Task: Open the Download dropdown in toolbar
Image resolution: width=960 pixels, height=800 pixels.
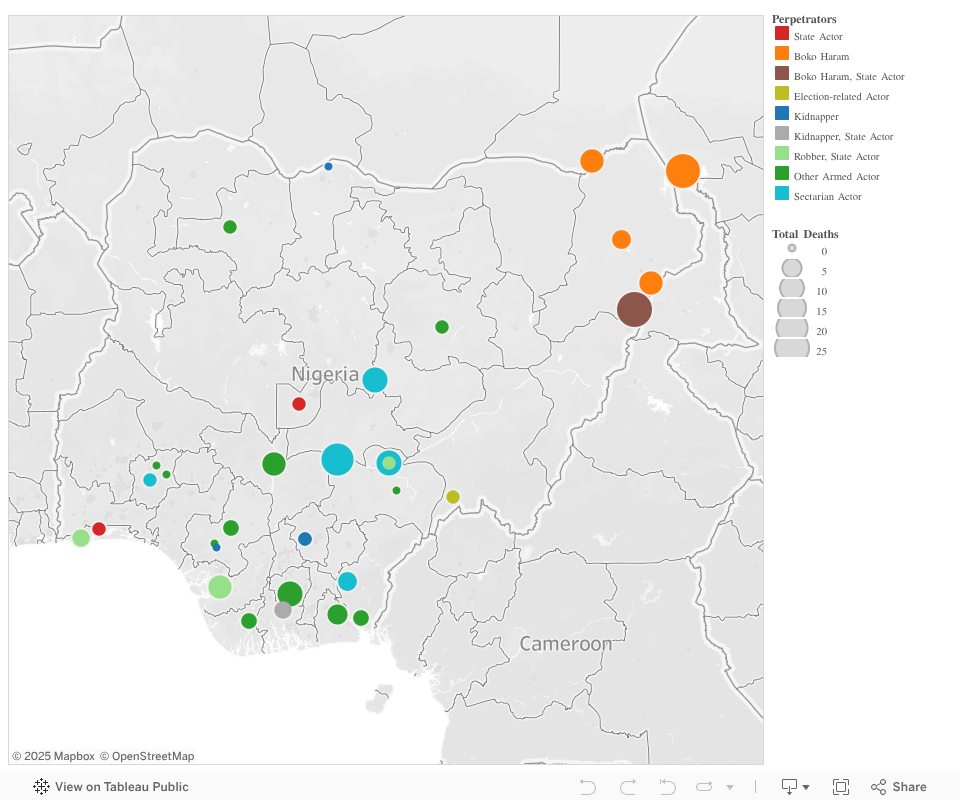Action: (x=795, y=787)
